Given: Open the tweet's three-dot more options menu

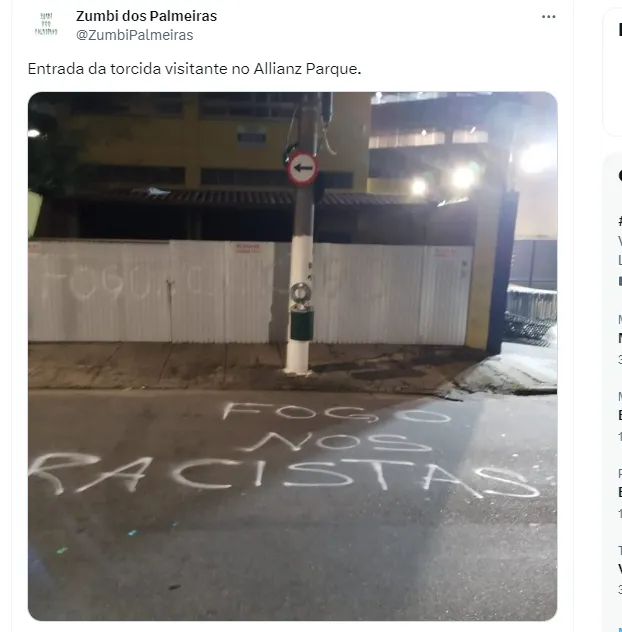Looking at the screenshot, I should (548, 17).
